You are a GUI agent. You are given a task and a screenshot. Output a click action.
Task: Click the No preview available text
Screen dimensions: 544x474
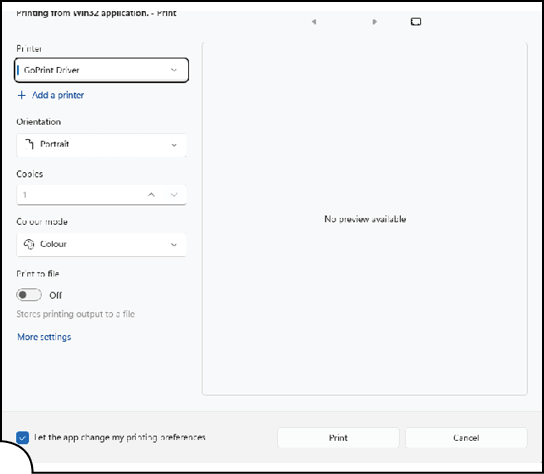pos(365,219)
